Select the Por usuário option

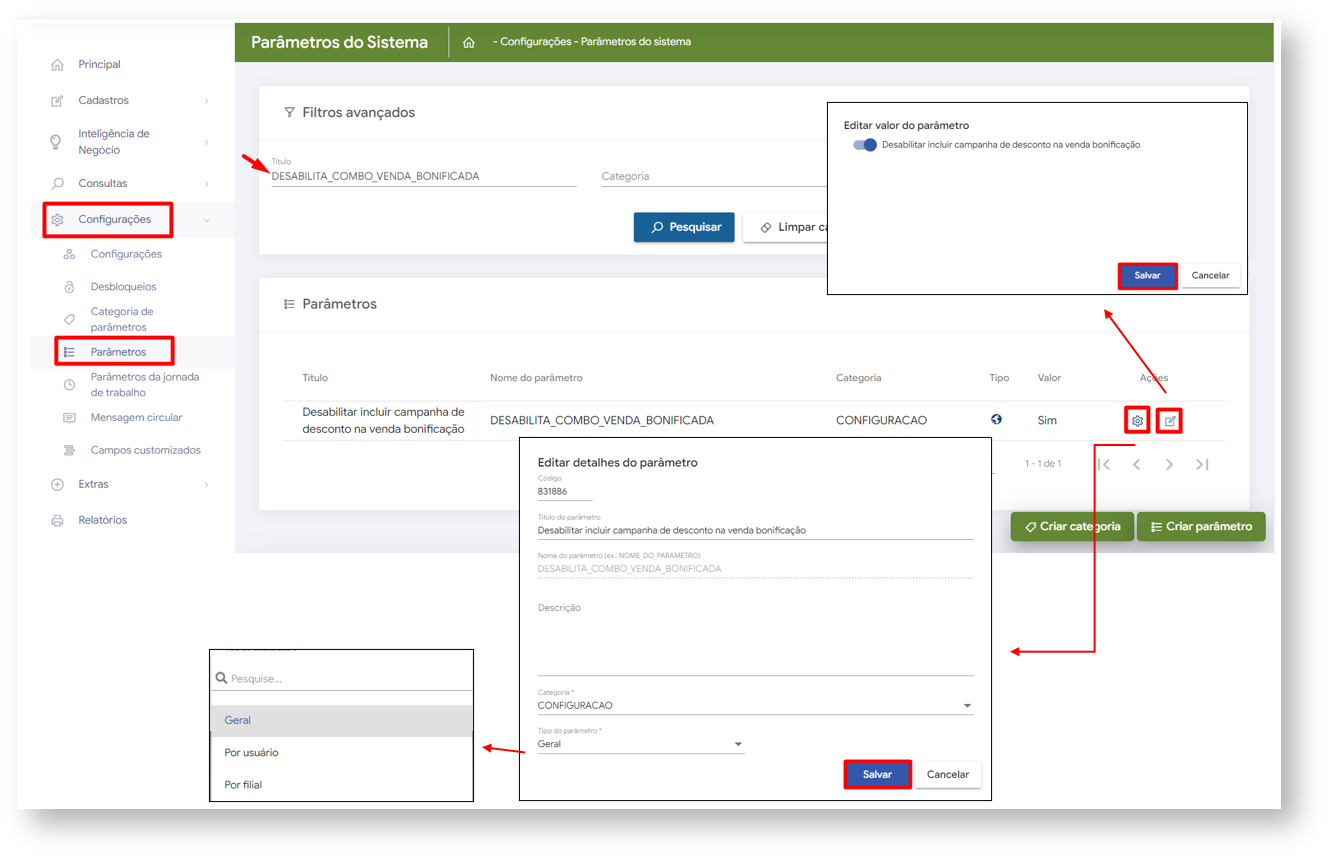click(341, 753)
